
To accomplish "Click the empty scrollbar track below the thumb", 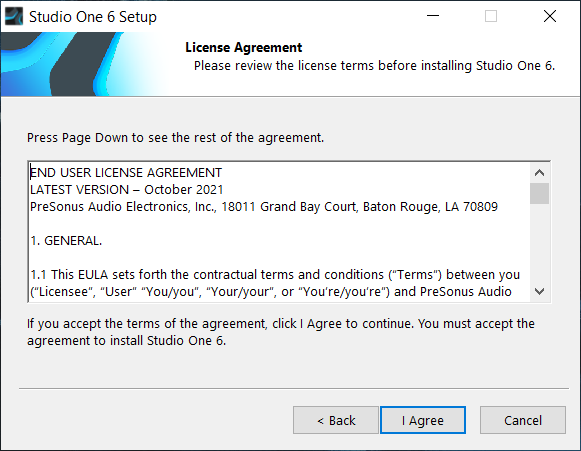I will tap(539, 243).
